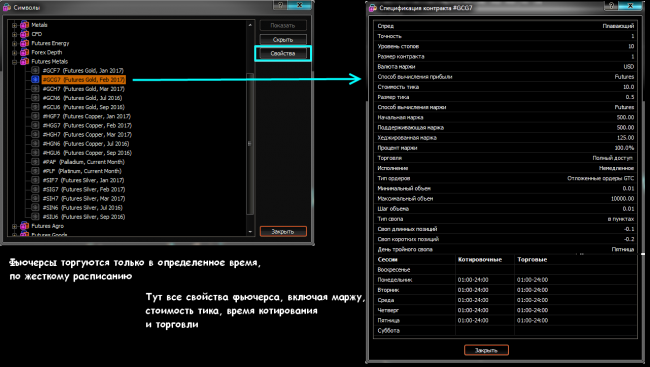Select #PLF Platinum, Current Month
The image size is (650, 367).
pyautogui.click(x=82, y=171)
